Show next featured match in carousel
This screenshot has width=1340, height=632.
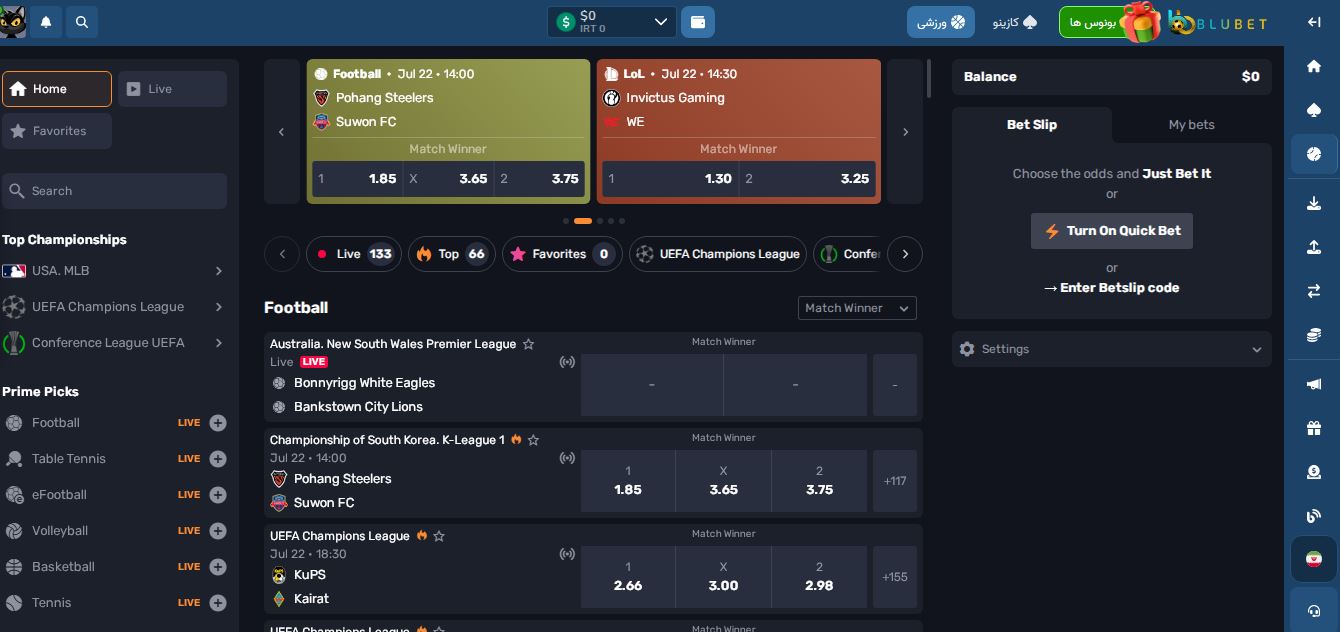click(905, 132)
